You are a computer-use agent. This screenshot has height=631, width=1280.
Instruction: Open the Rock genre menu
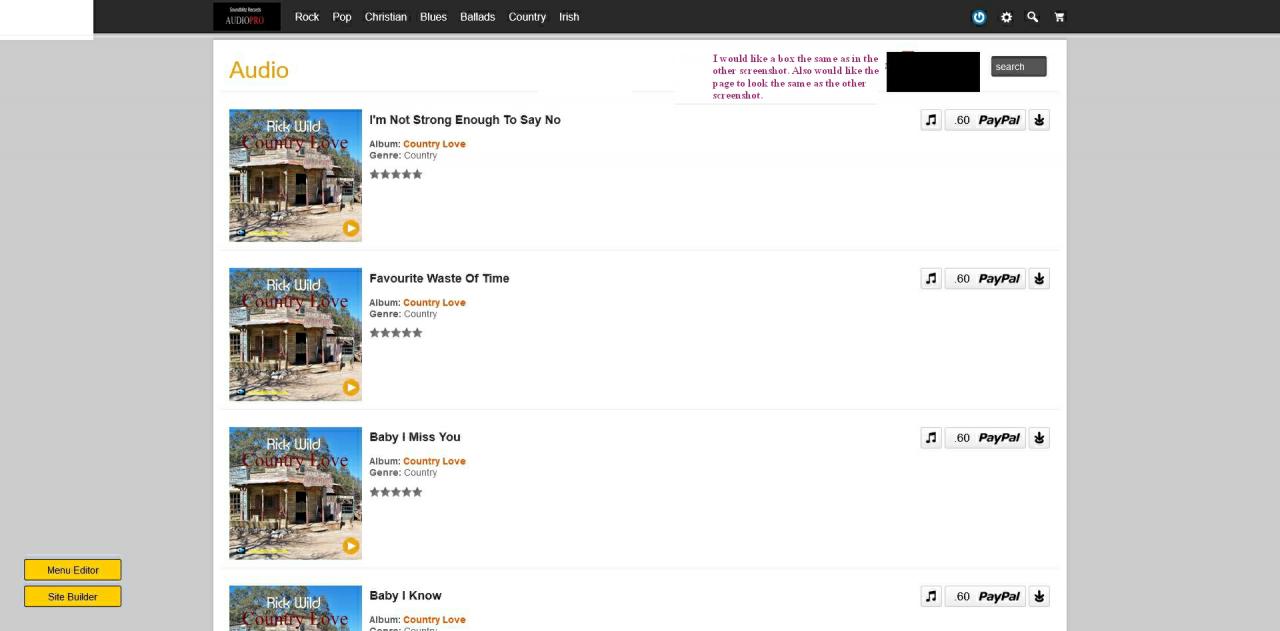(307, 17)
